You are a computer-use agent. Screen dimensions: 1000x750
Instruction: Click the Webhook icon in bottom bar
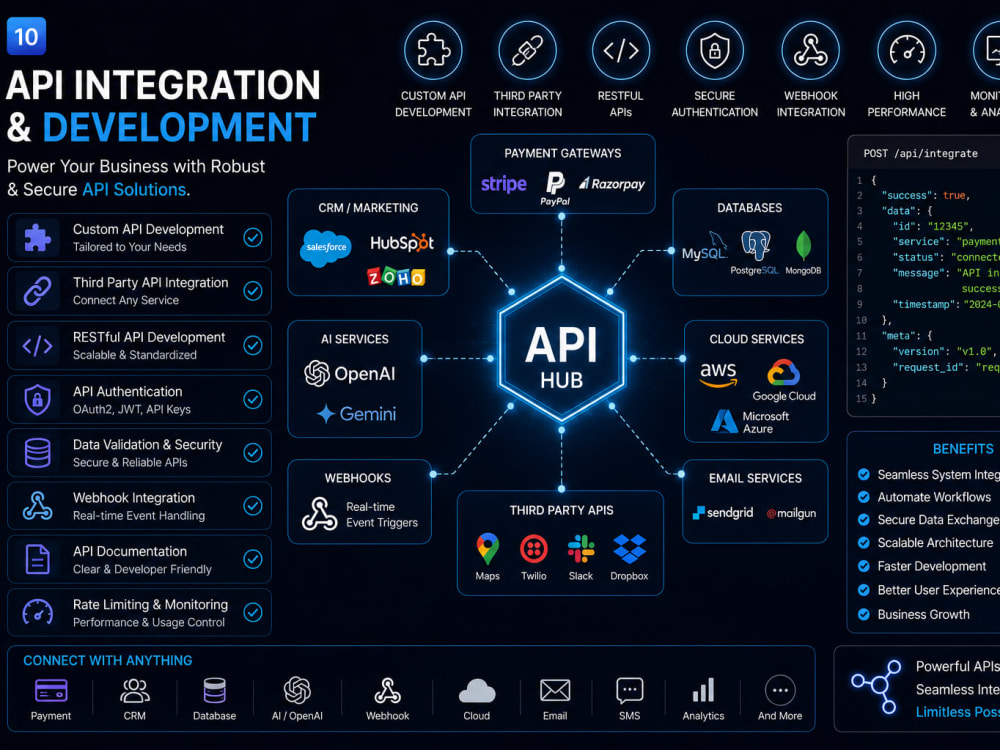pos(387,690)
